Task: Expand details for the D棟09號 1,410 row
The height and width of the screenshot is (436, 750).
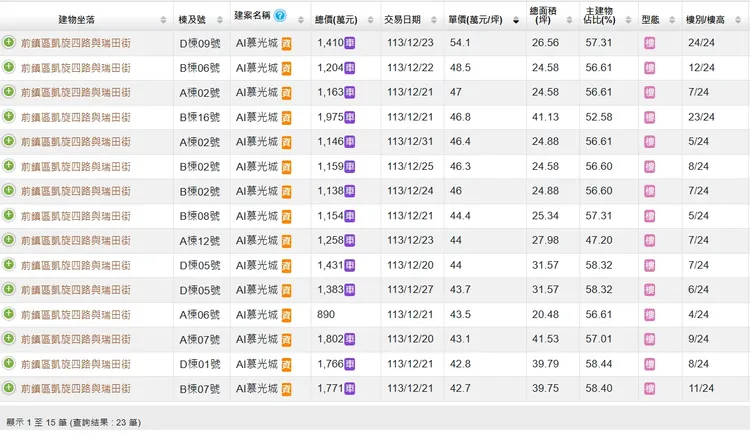Action: click(x=9, y=42)
